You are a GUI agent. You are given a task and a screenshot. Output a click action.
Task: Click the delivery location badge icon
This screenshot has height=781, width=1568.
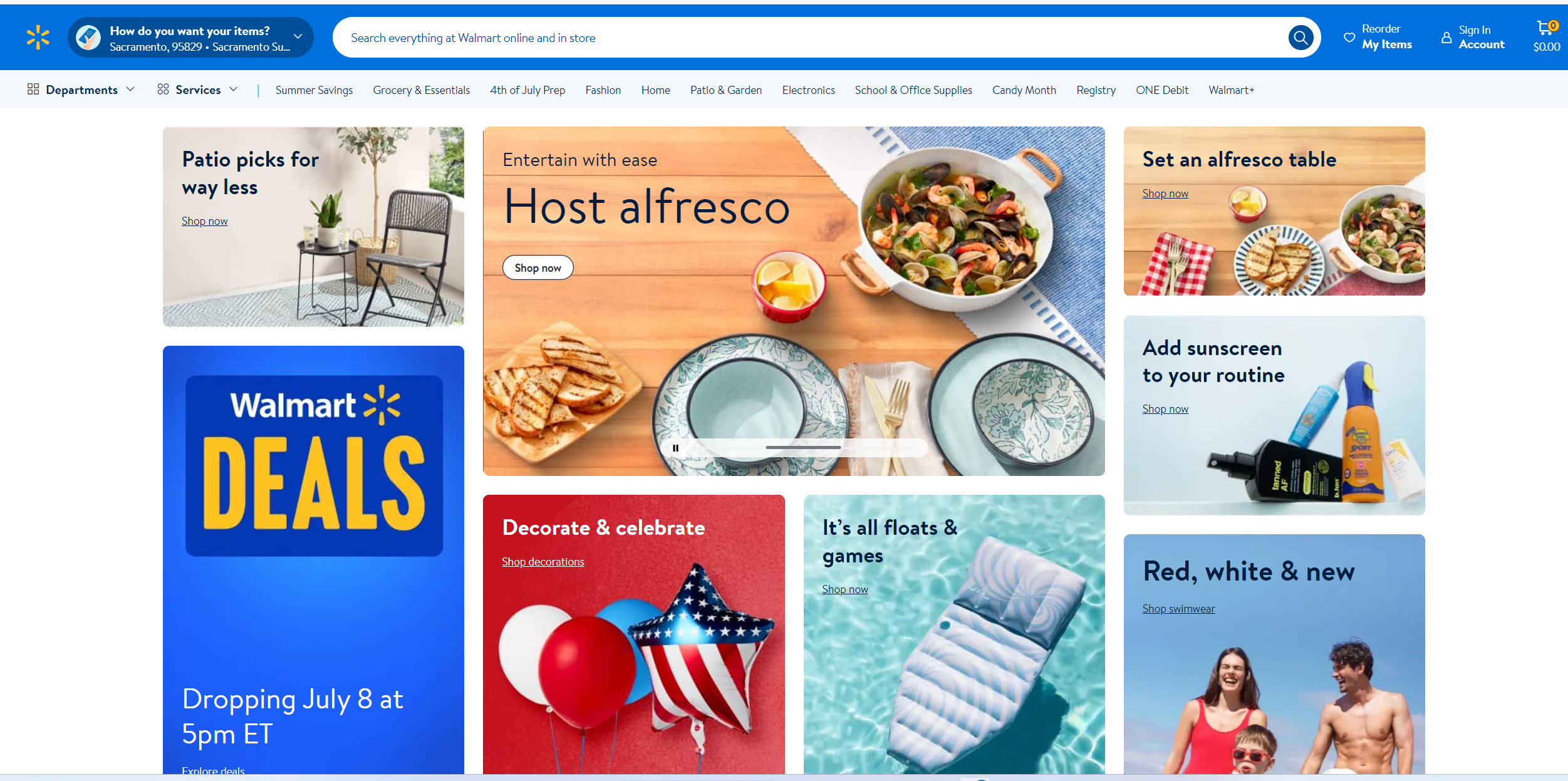(88, 38)
